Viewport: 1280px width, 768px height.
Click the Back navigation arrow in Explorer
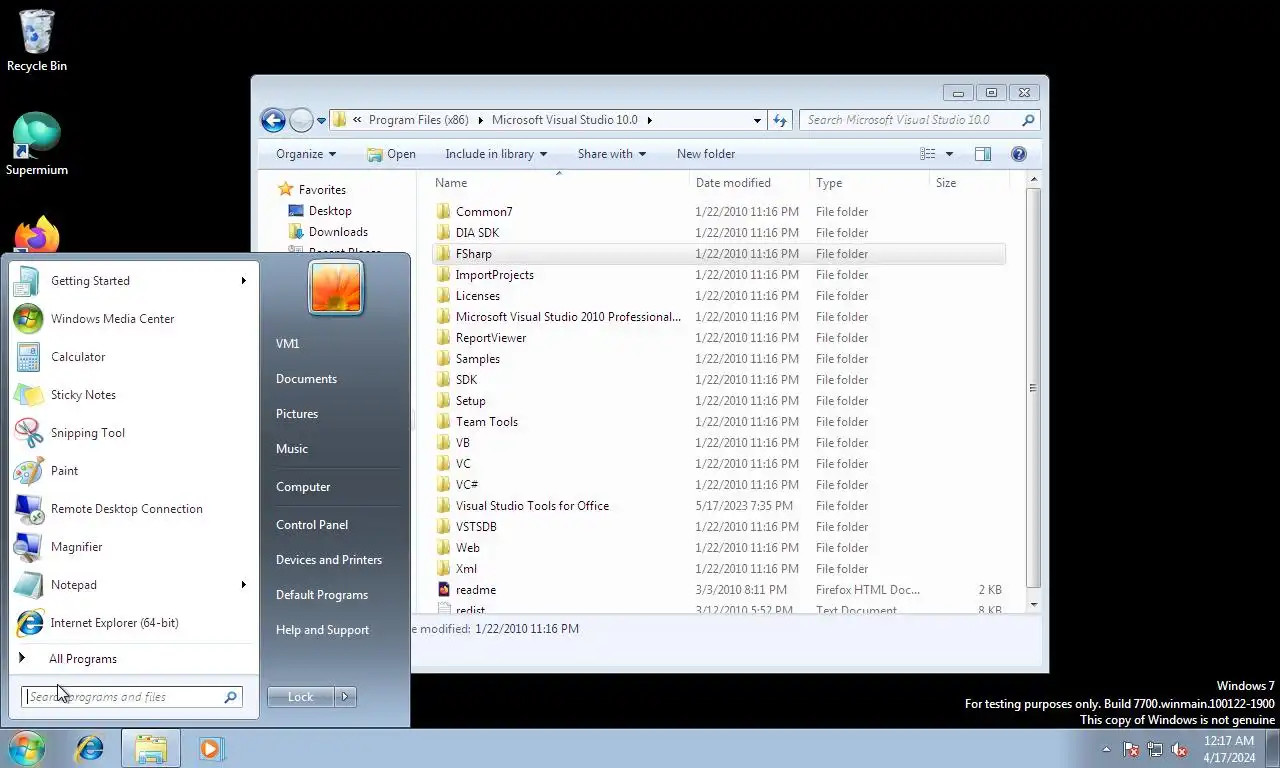click(273, 120)
